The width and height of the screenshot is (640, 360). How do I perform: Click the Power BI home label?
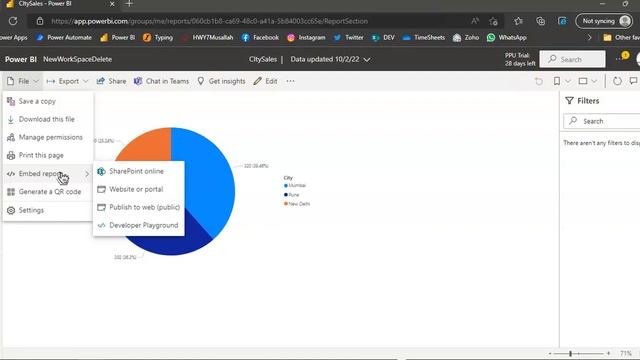click(21, 59)
